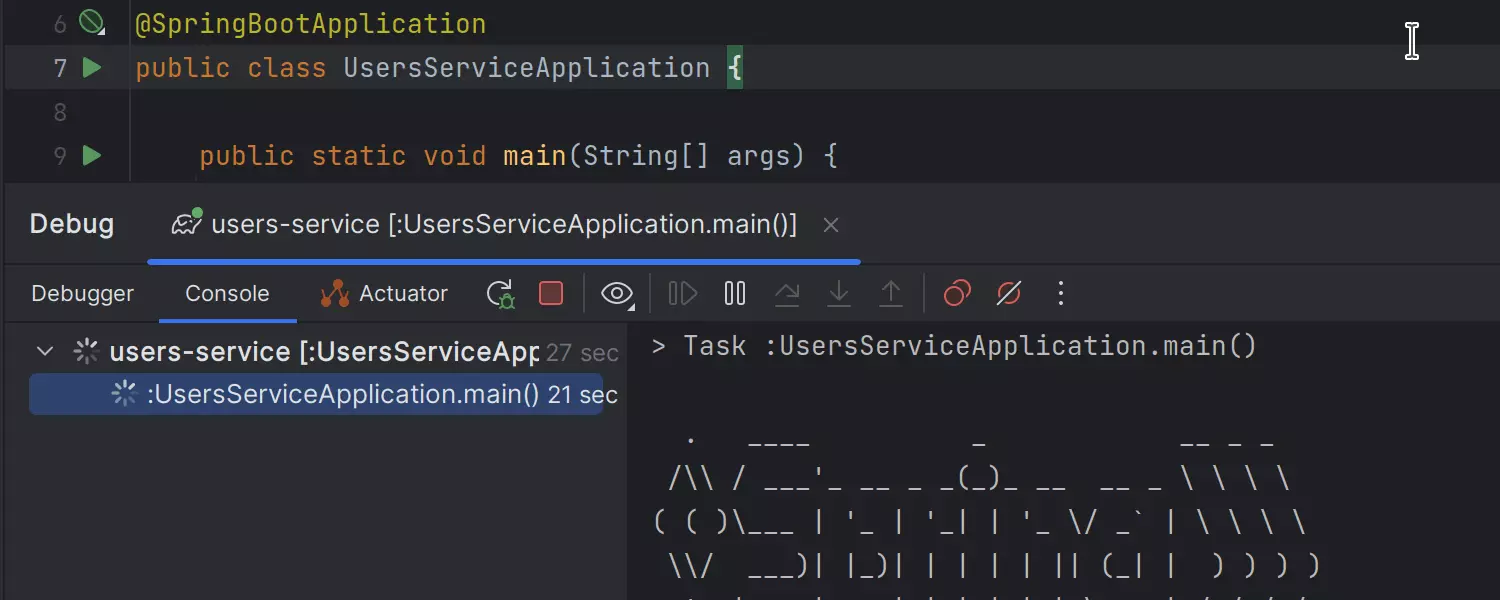The width and height of the screenshot is (1500, 600).
Task: Select the :UsersServiceApplication.main() task row
Action: (342, 395)
